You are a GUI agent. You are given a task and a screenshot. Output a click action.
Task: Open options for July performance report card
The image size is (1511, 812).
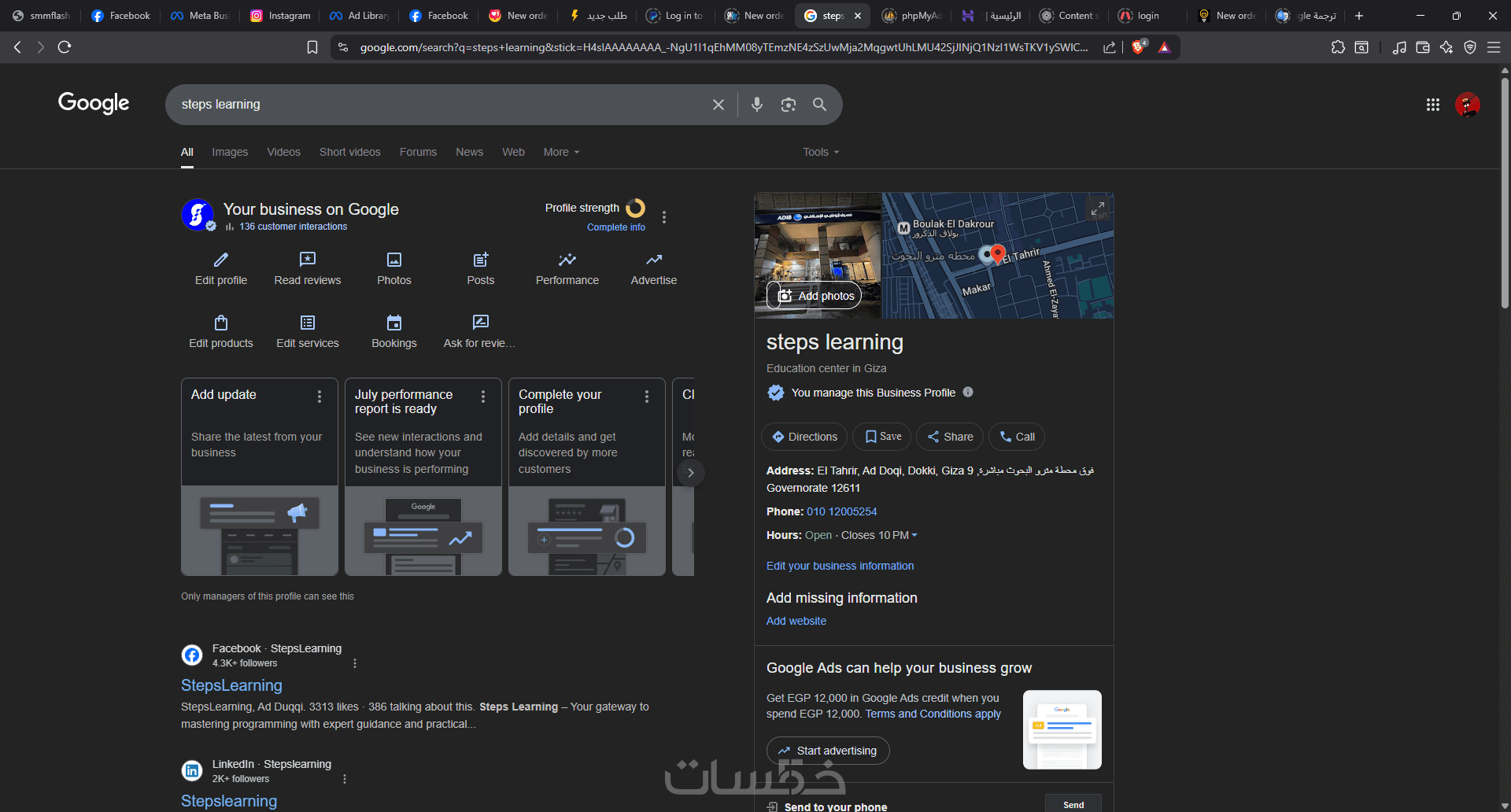(x=483, y=397)
